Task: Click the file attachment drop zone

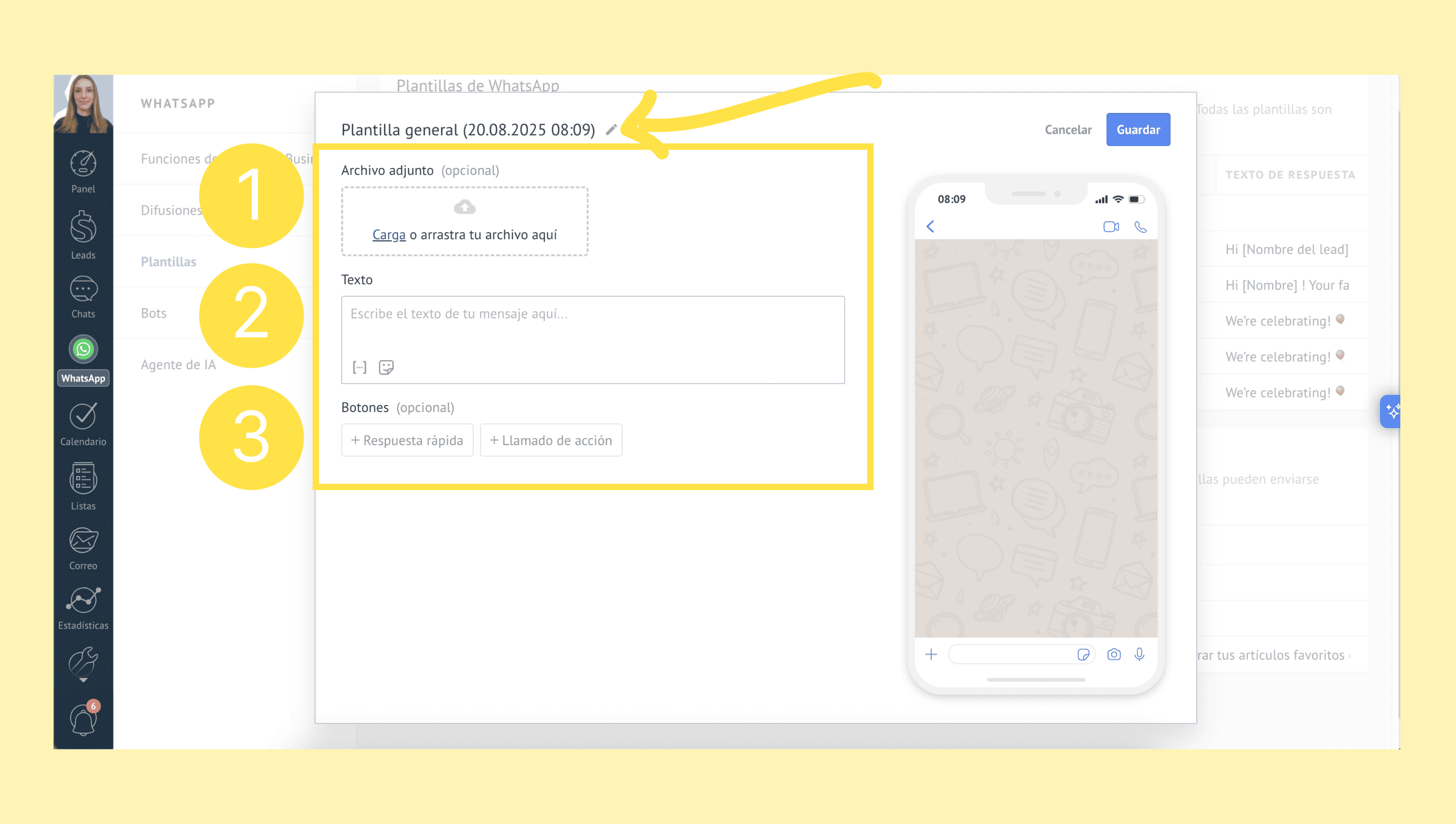Action: pos(465,222)
